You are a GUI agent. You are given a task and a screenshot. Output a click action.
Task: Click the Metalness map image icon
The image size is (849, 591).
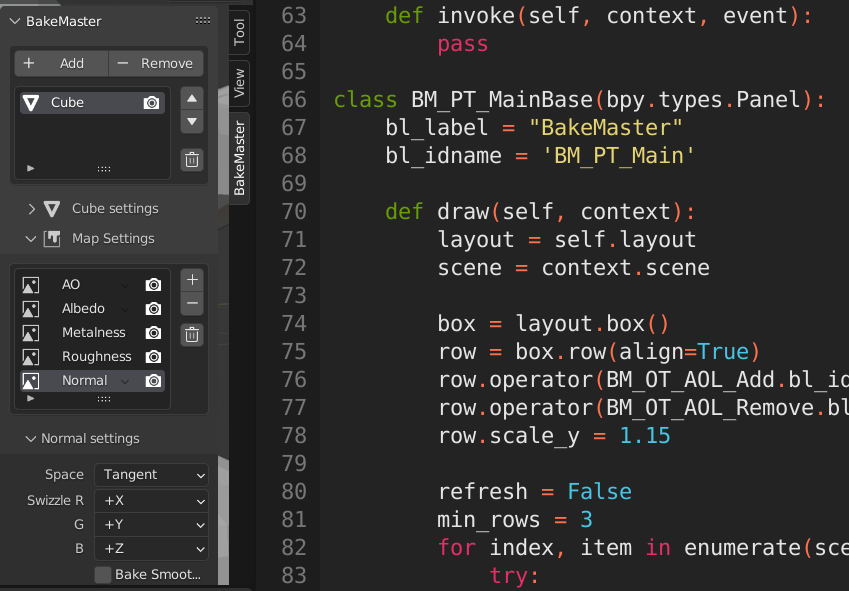coord(31,333)
